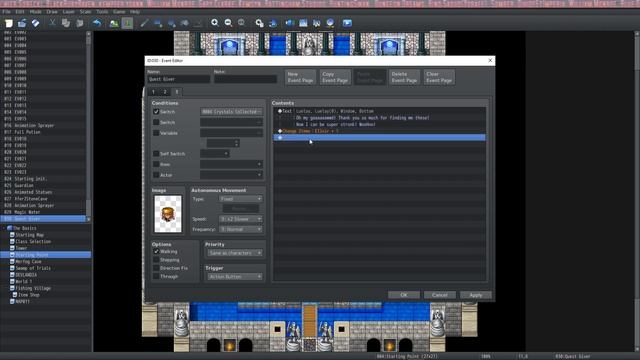640x360 pixels.
Task: Open the Priority dropdown
Action: [x=234, y=253]
